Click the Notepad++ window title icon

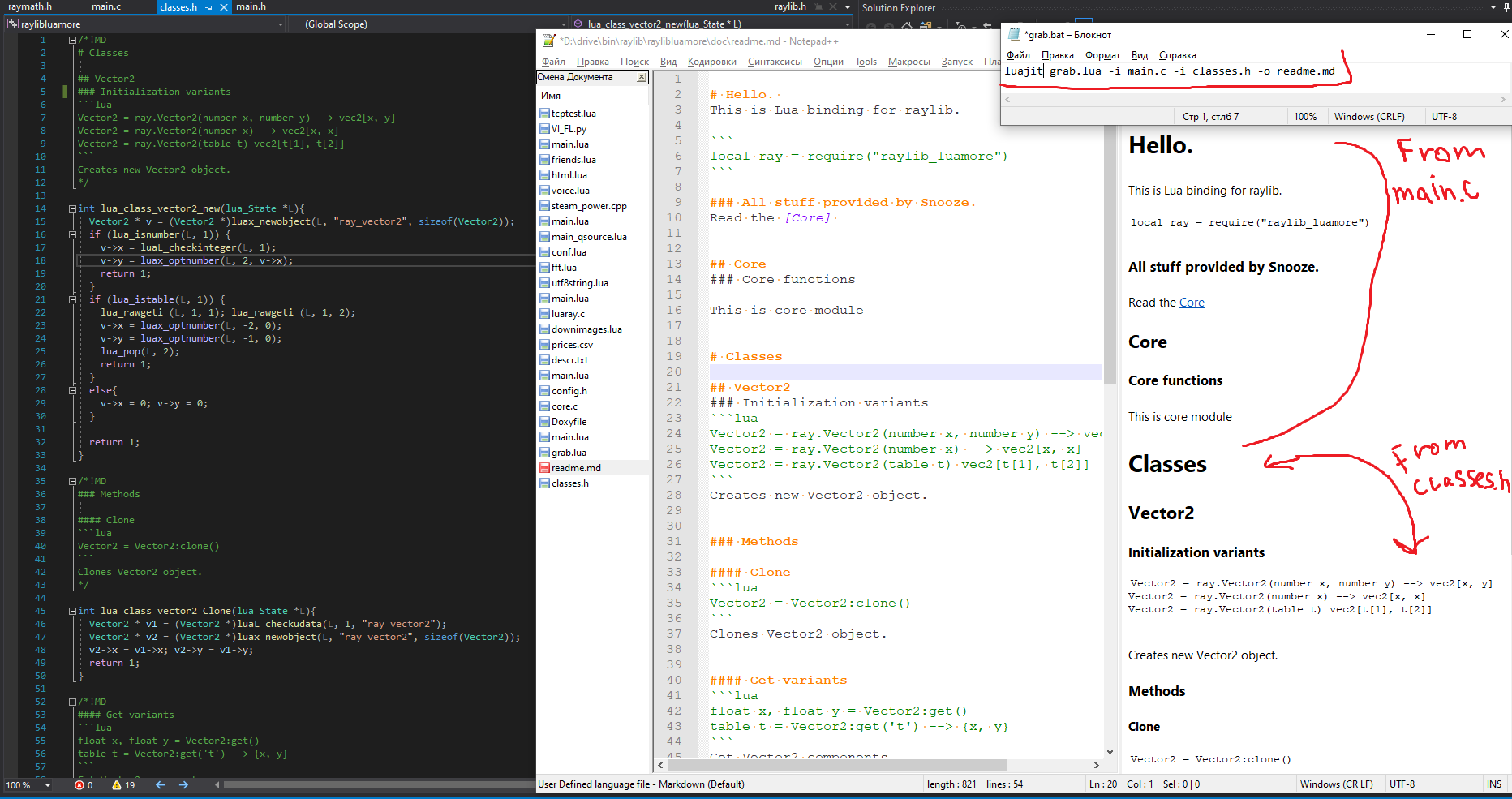click(549, 41)
